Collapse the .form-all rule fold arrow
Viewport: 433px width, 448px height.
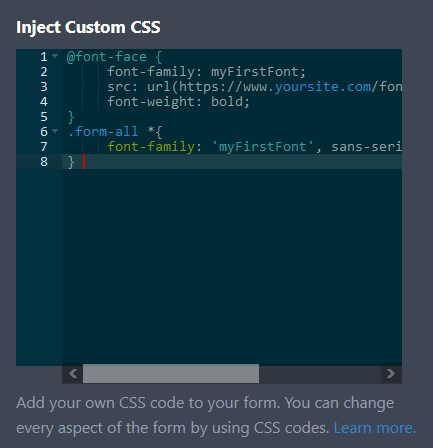tap(55, 131)
